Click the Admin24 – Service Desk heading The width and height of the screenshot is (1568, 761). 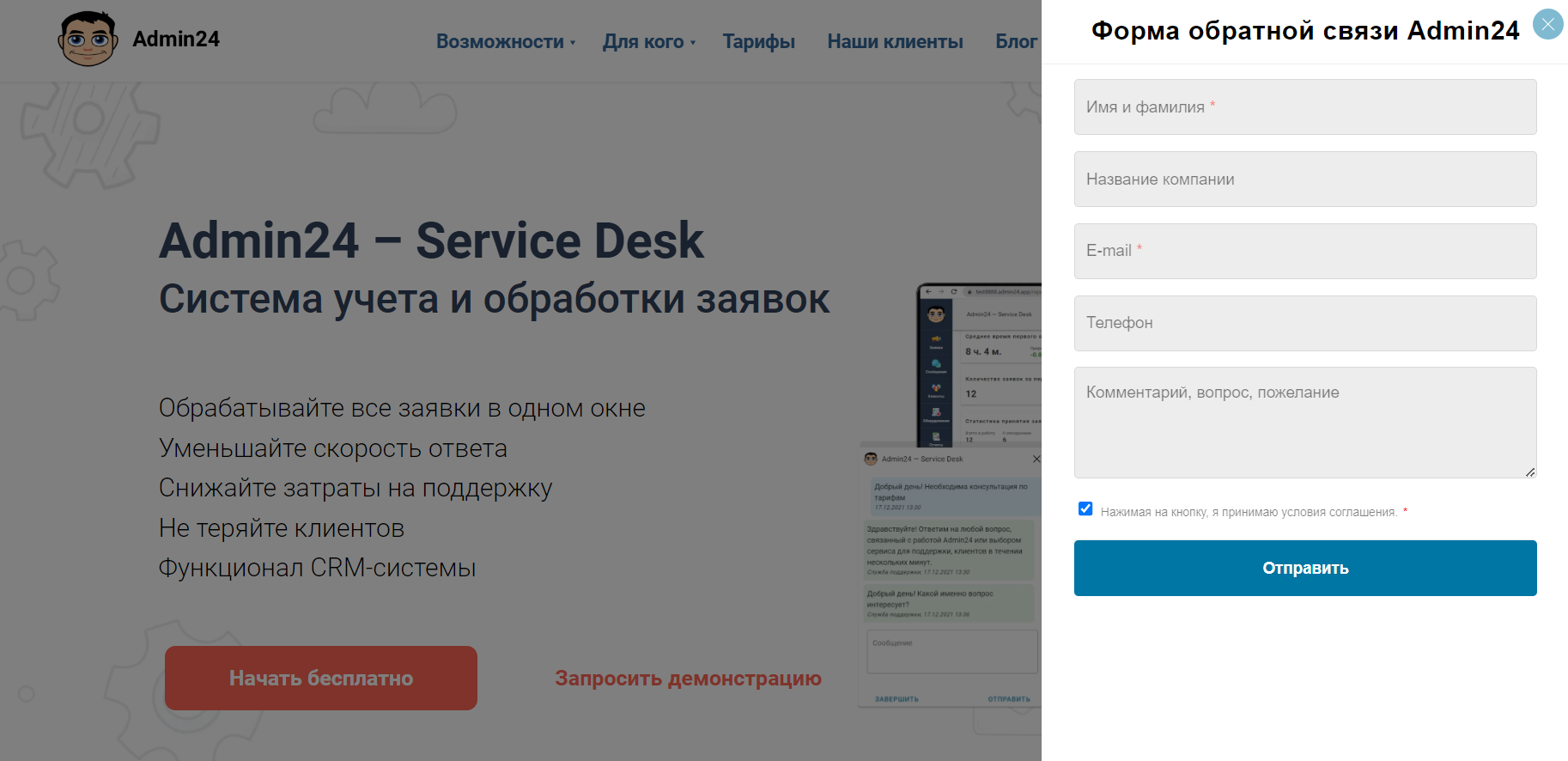(431, 240)
